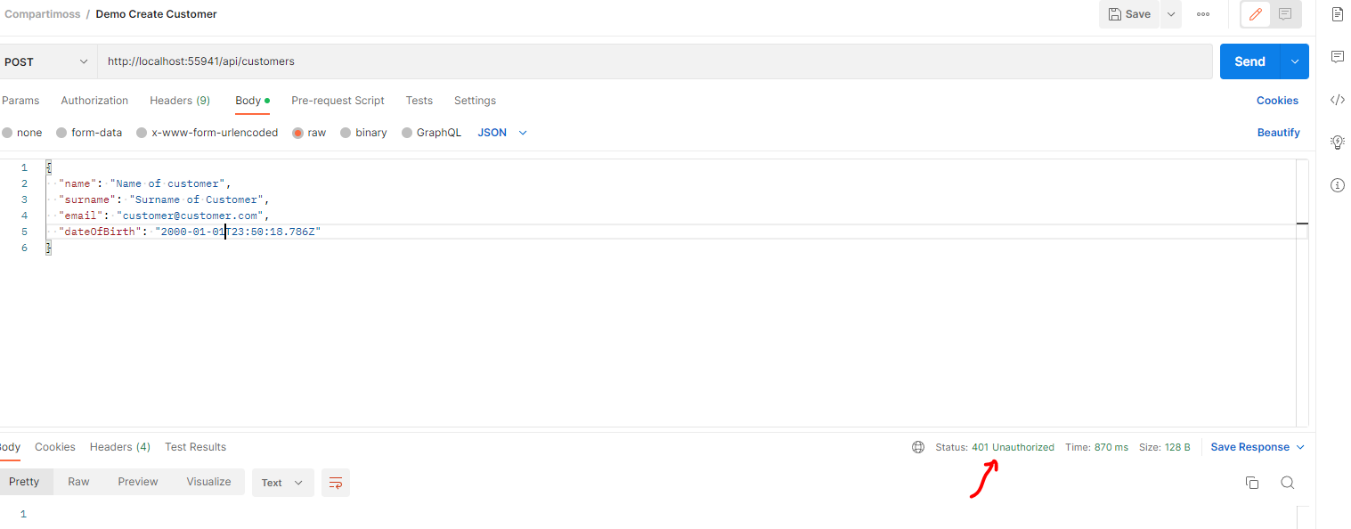Expand the JSON body format dropdown

[502, 133]
